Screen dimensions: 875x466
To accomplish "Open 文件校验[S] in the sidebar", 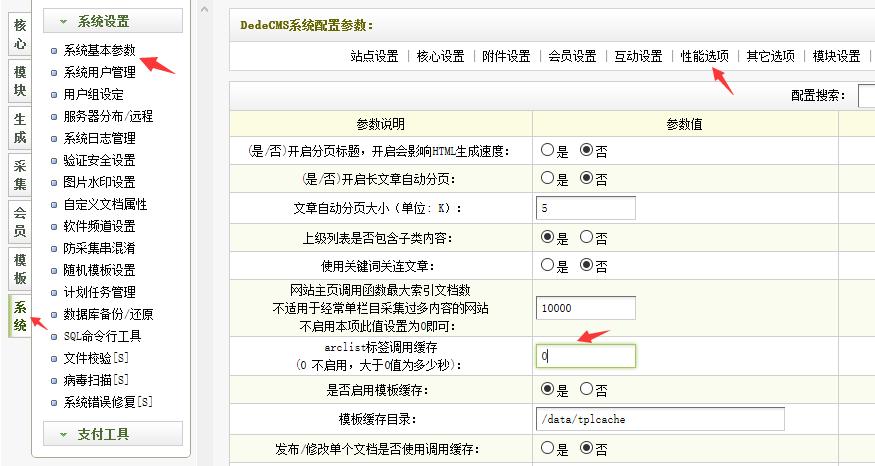I will click(x=96, y=358).
